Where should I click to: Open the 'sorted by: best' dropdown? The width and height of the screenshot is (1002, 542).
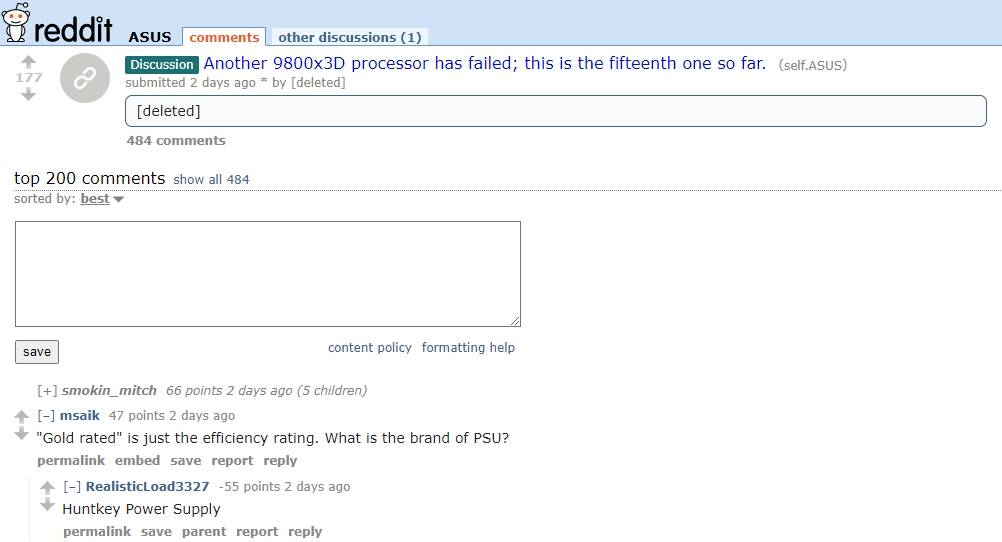[x=101, y=199]
